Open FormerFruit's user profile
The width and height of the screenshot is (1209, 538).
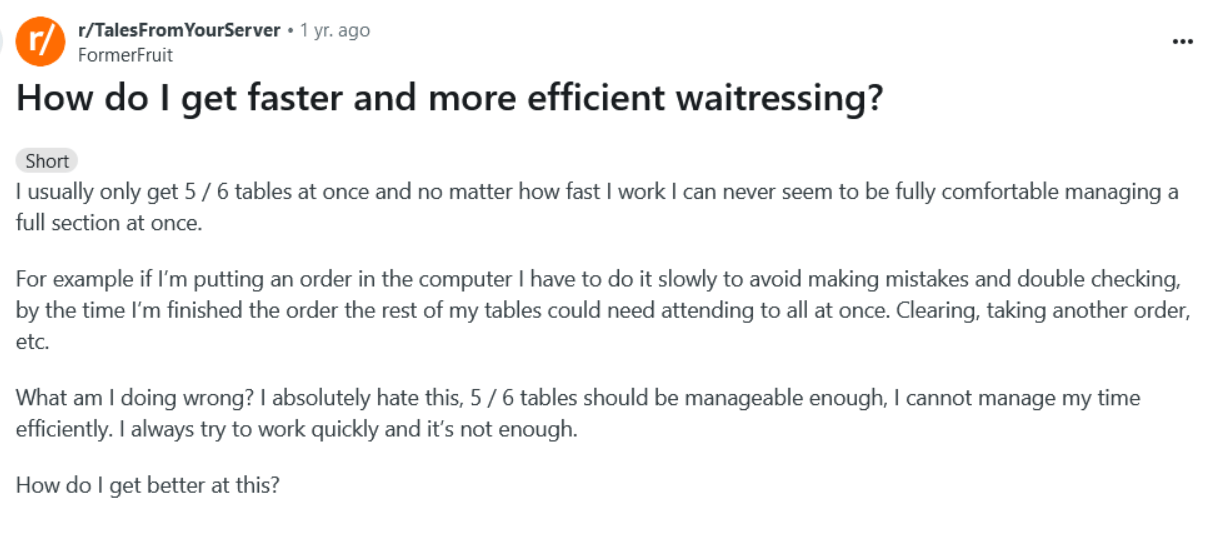click(x=125, y=55)
